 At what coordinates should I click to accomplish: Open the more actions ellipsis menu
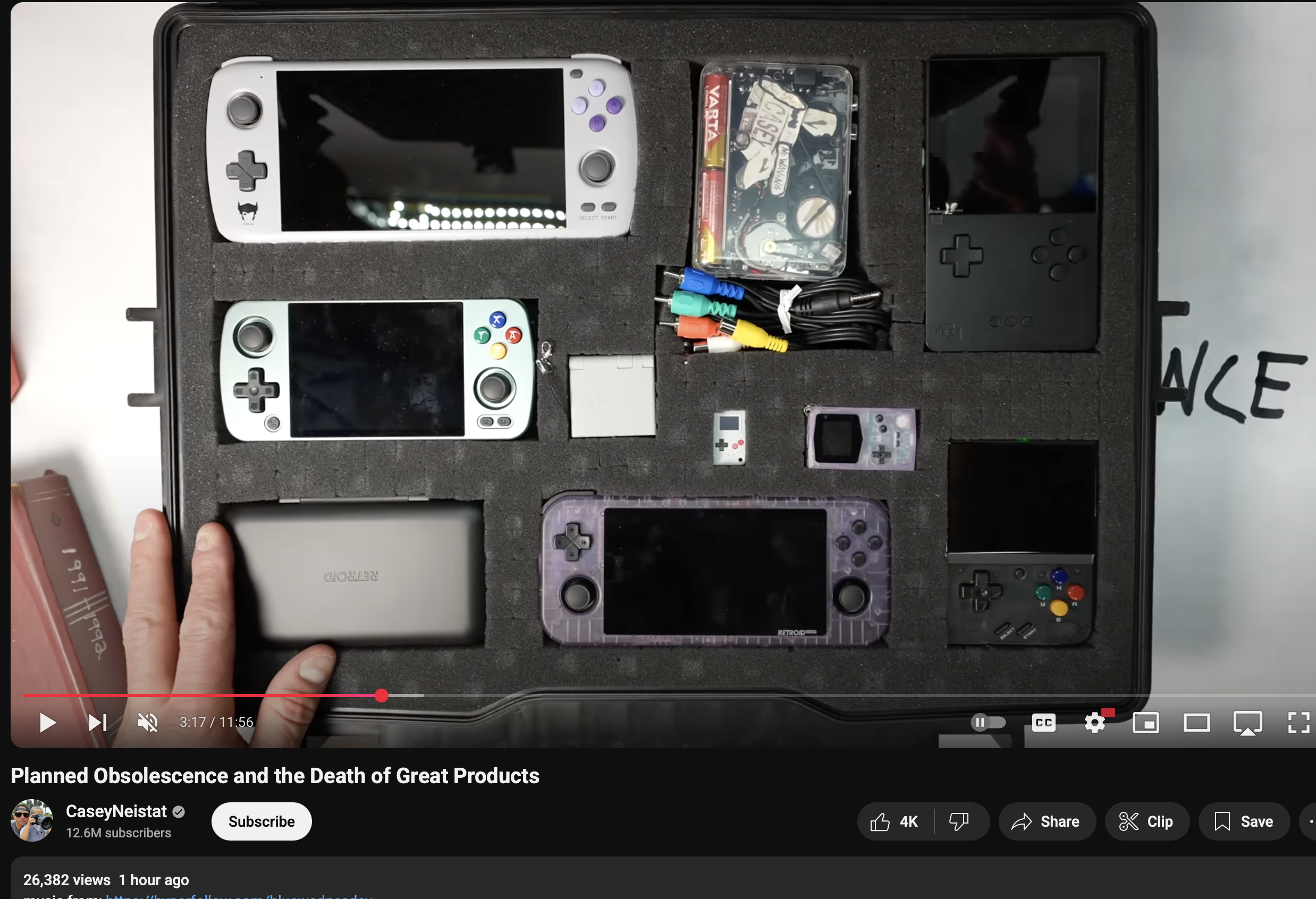[1309, 821]
